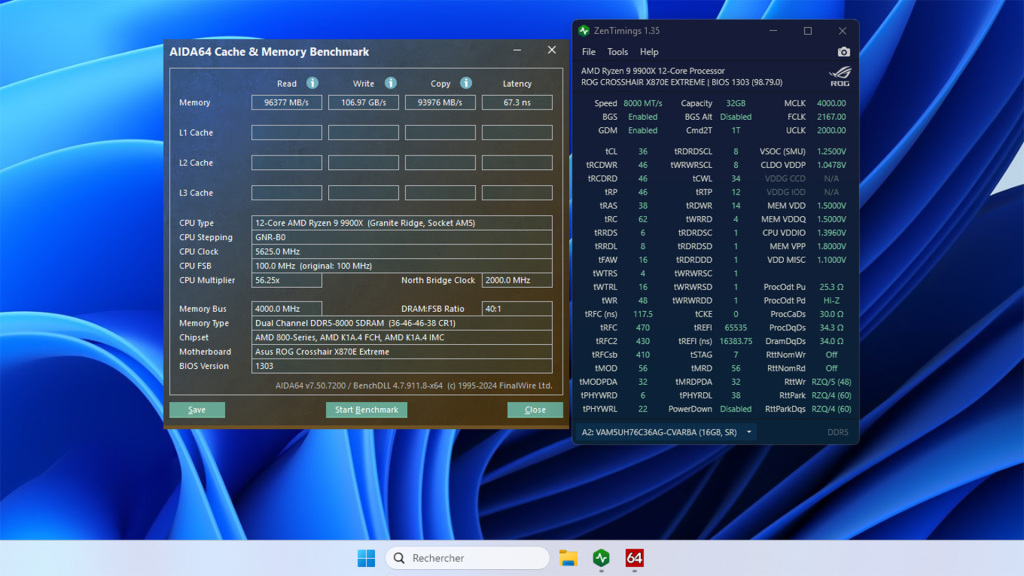Click CPU Type field 12-Core AMD Ryzen 9 9900X
1024x576 pixels.
coord(402,223)
